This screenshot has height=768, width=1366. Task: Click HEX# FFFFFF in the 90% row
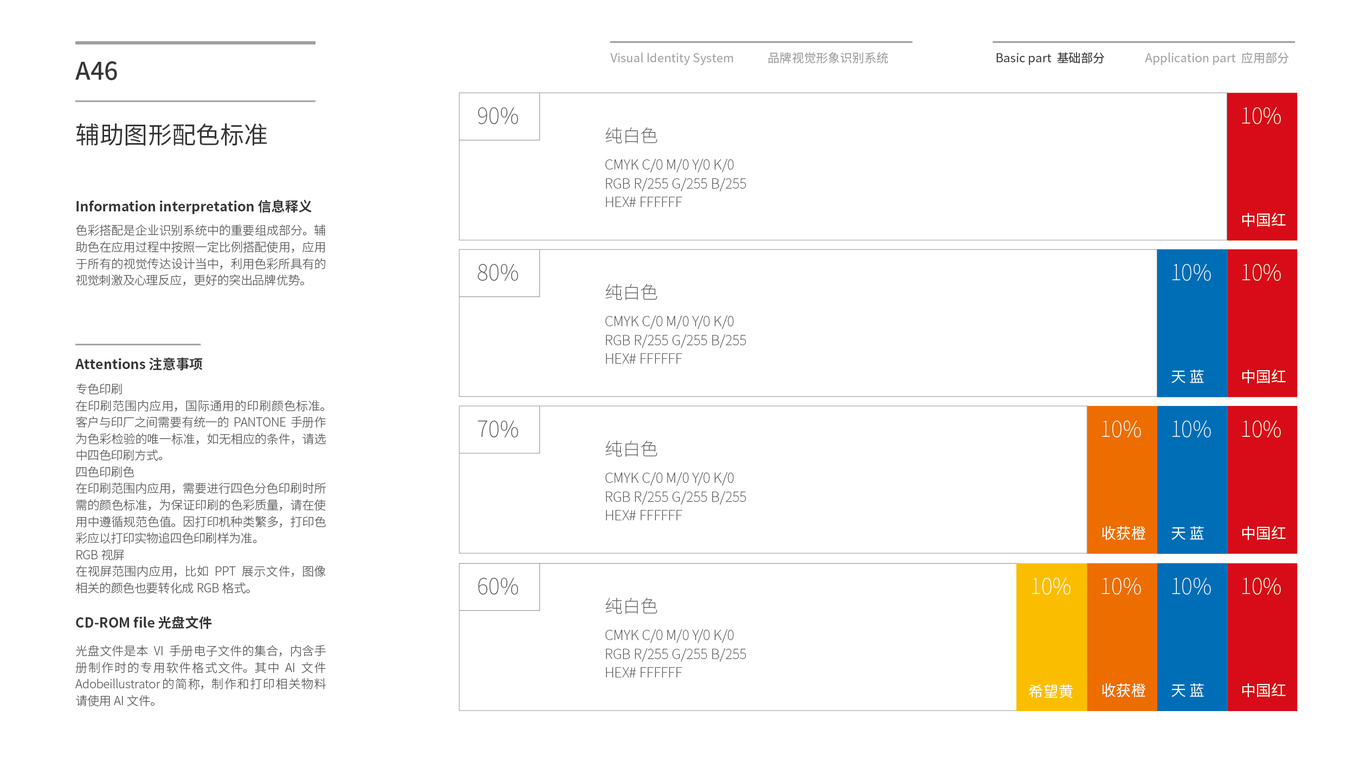click(643, 202)
